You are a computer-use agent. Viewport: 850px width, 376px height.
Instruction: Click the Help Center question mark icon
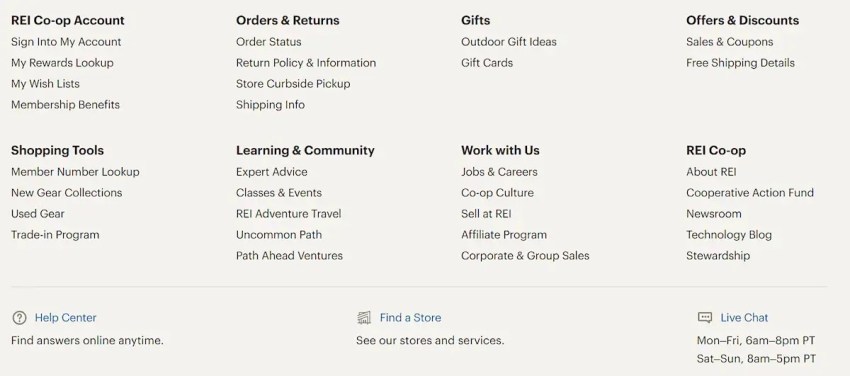[x=20, y=318]
